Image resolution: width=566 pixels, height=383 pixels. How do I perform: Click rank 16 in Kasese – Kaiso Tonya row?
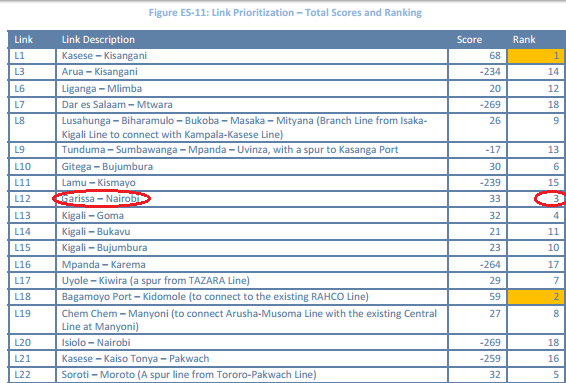(x=553, y=359)
